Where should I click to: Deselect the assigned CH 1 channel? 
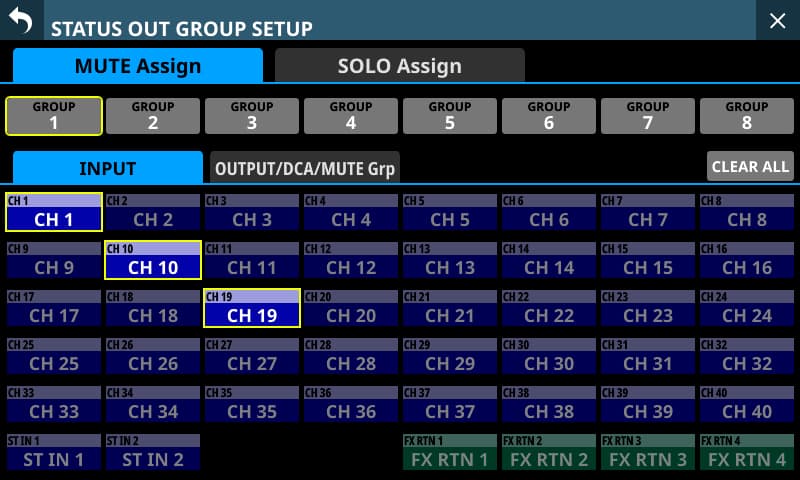[54, 213]
